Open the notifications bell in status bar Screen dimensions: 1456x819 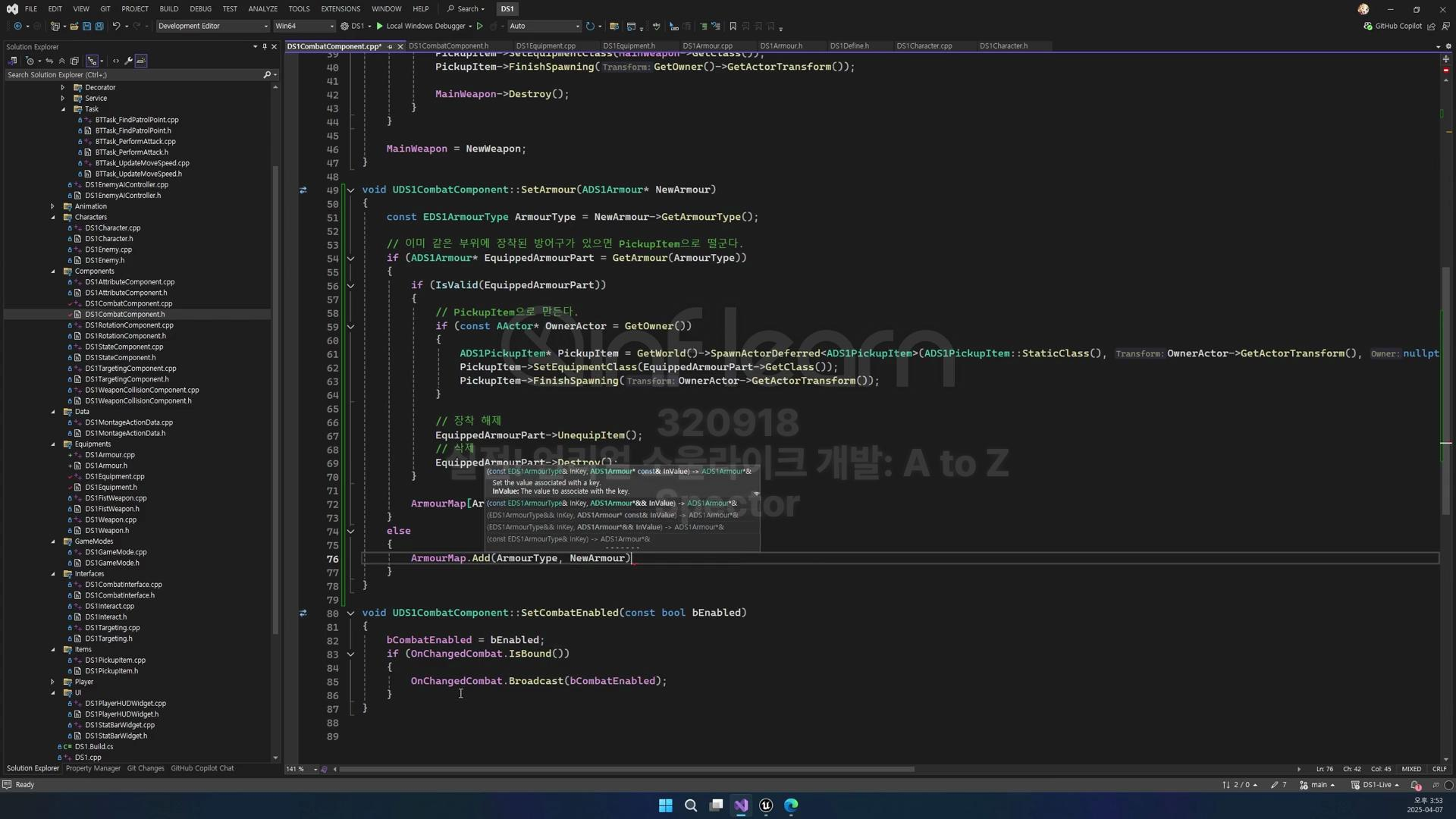coord(1416,785)
